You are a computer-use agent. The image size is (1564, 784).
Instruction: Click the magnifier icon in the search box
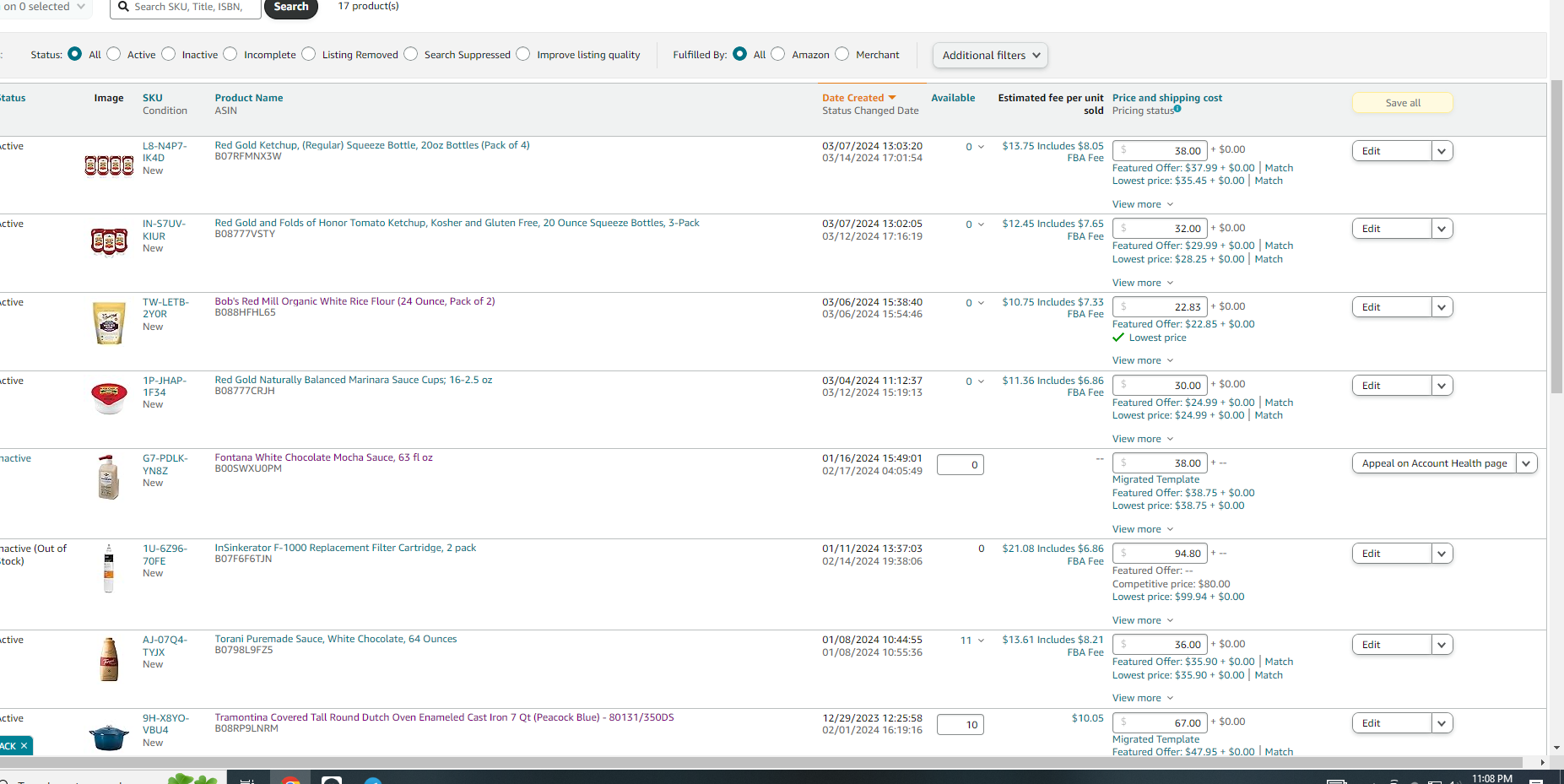pos(123,7)
